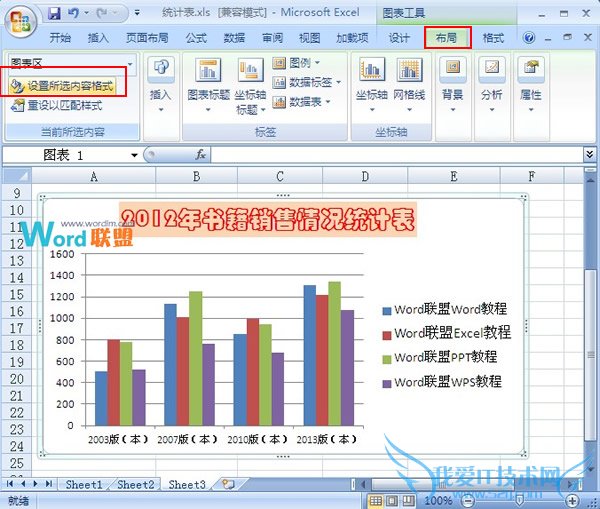Click the Name Box showing 图表 1
Image resolution: width=600 pixels, height=509 pixels.
coord(65,155)
